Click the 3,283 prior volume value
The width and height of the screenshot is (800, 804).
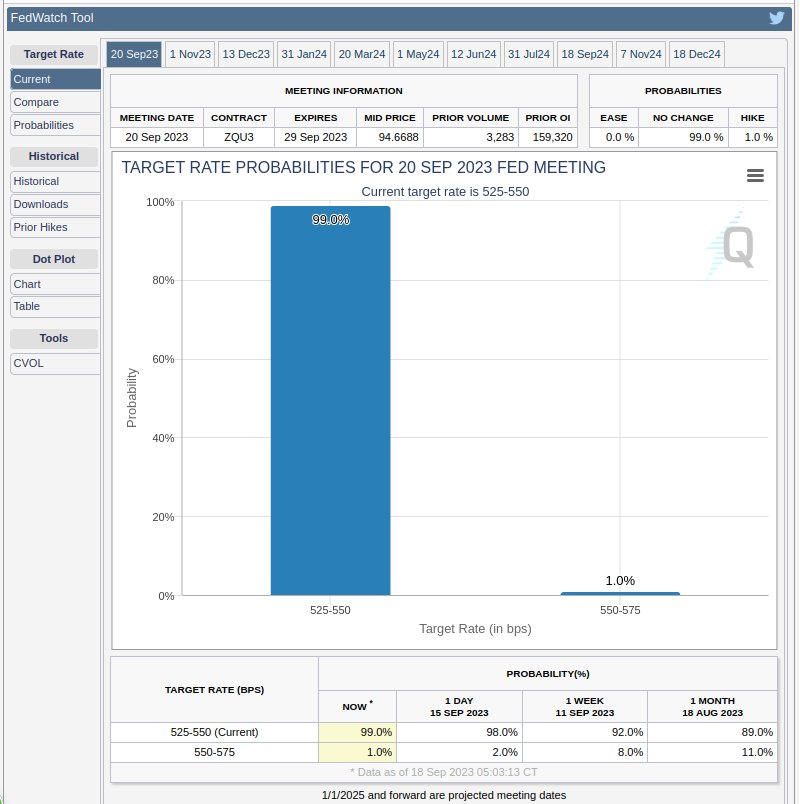pos(500,137)
